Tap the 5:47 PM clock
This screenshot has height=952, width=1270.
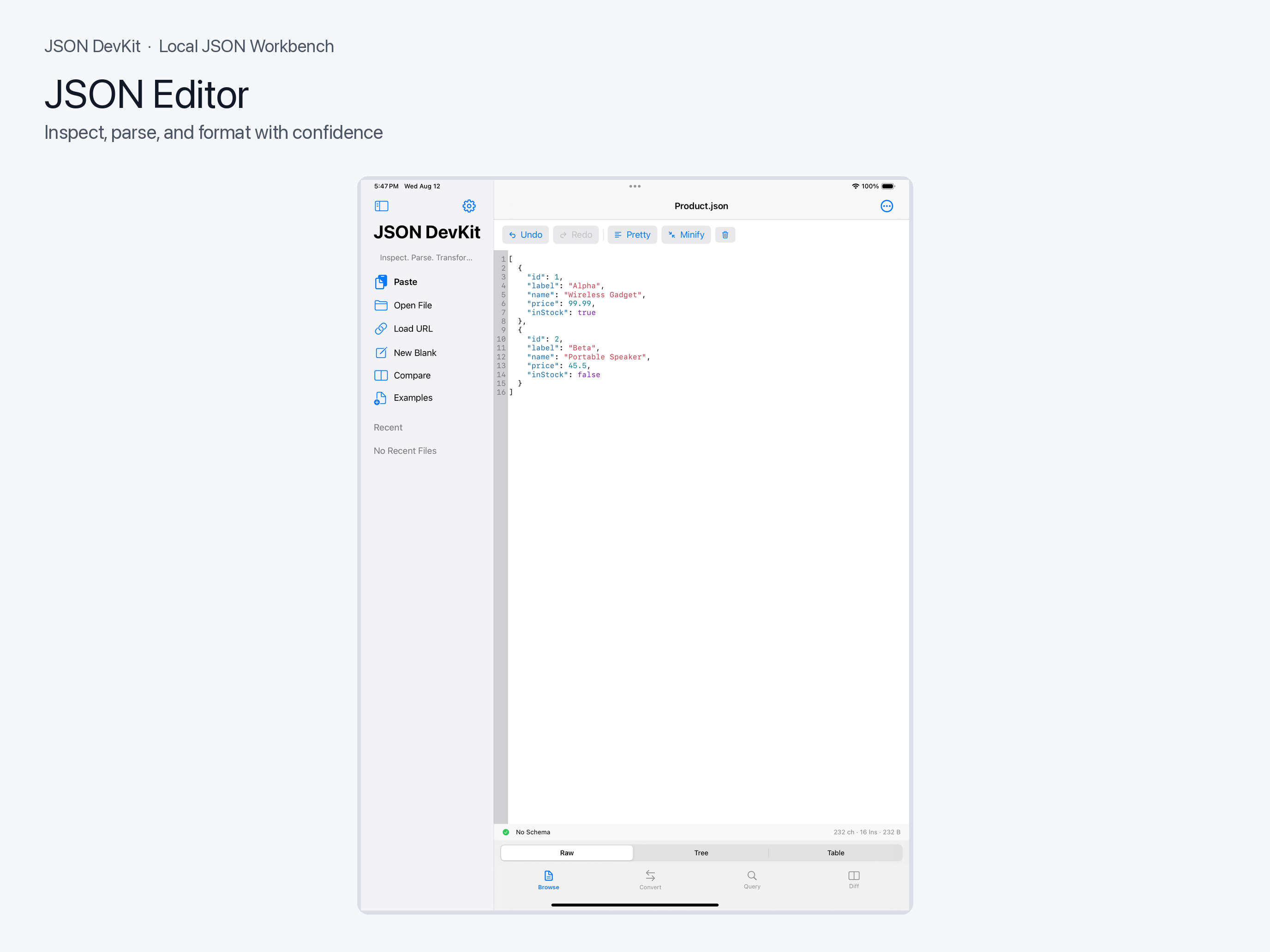tap(386, 186)
